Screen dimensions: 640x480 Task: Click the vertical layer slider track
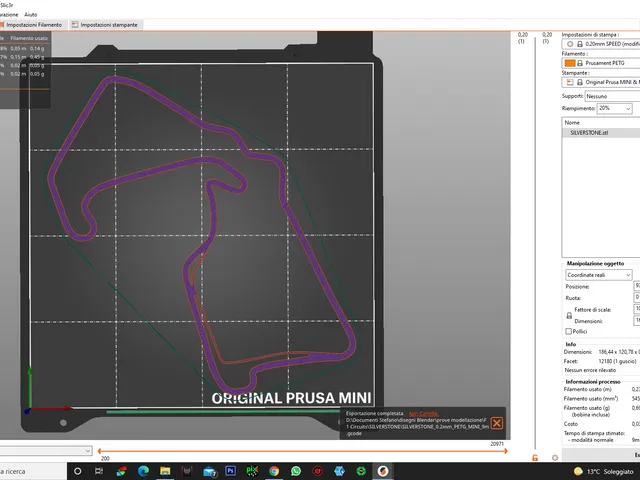[x=535, y=245]
